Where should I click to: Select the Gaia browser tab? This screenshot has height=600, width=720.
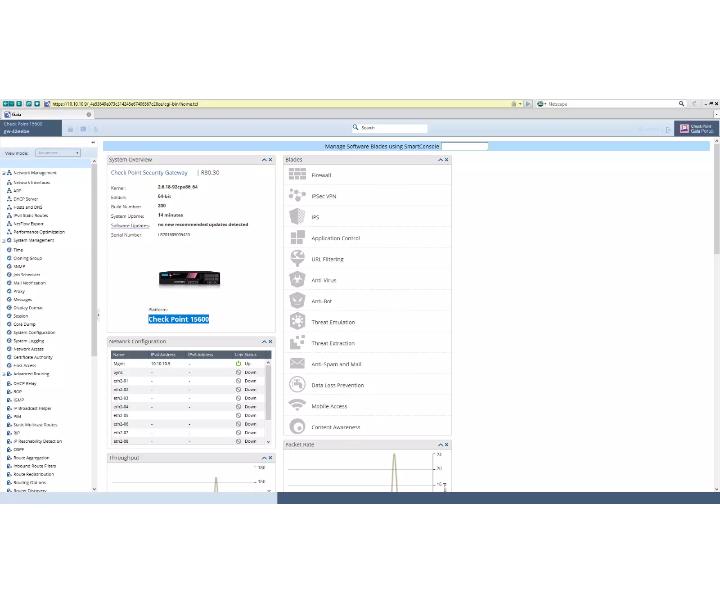tap(46, 114)
